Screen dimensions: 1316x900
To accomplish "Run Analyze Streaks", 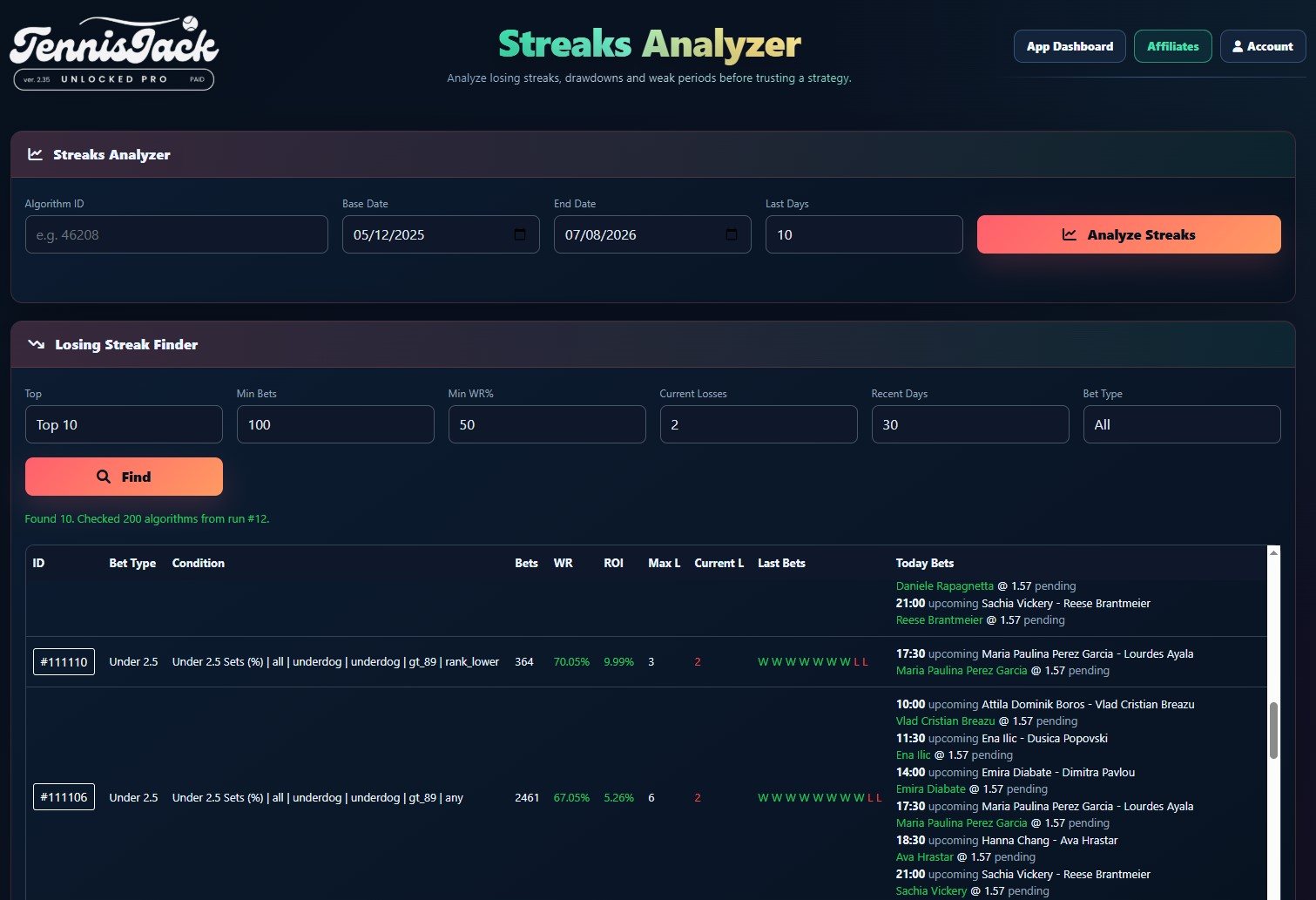I will (1129, 234).
